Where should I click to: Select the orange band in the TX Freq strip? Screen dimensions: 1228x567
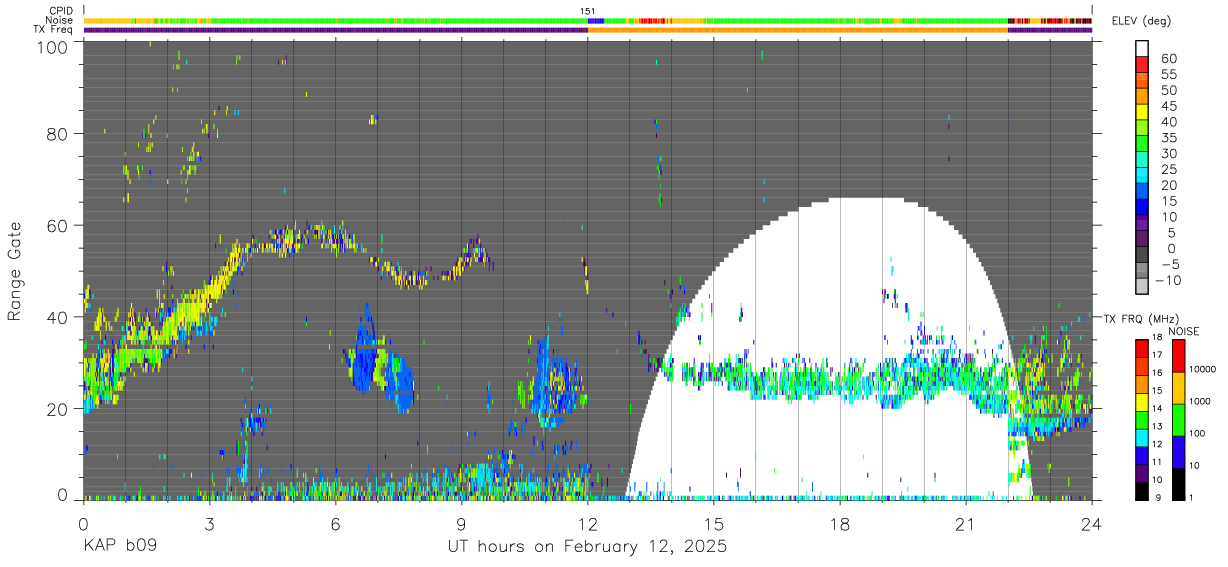coord(797,30)
